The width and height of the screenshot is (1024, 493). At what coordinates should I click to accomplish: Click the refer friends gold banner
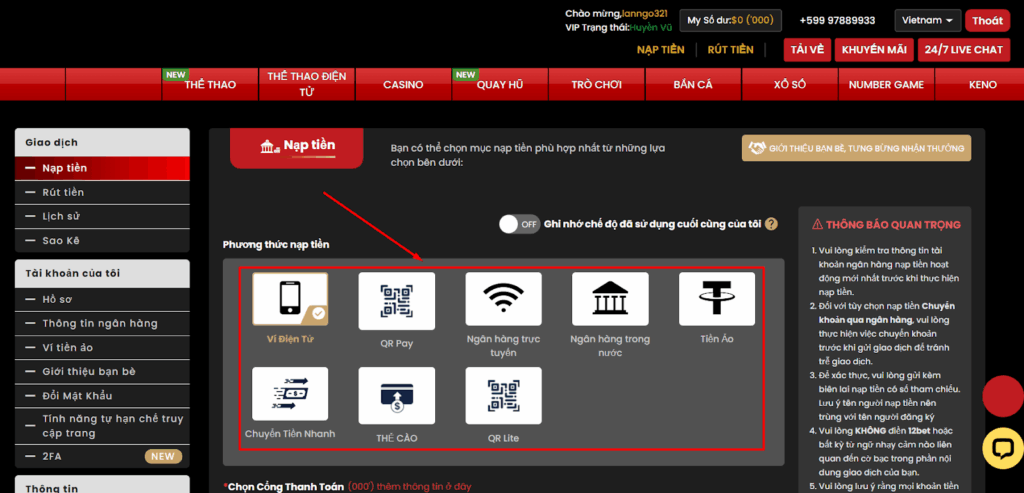coord(856,148)
